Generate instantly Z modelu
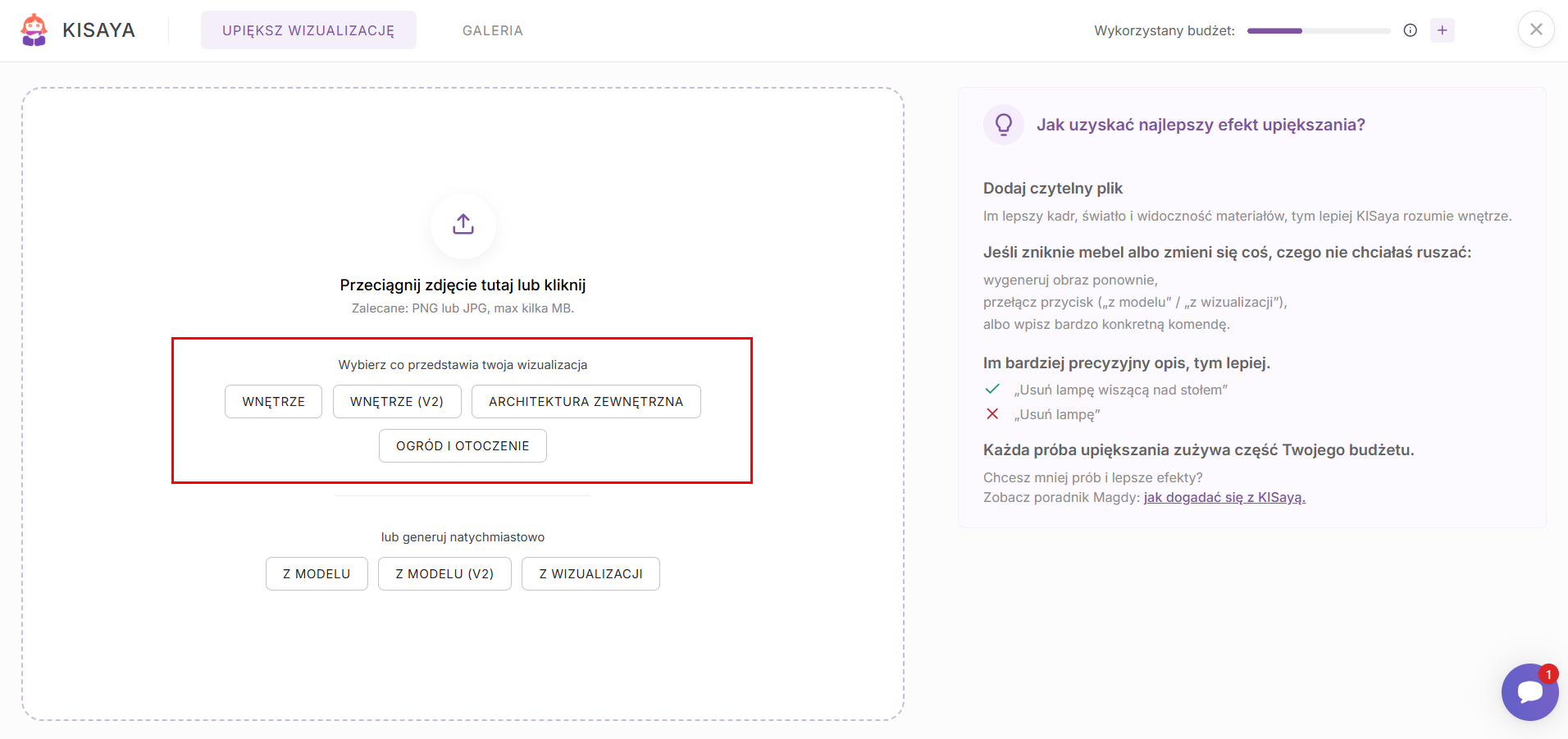This screenshot has height=739, width=1568. coord(317,573)
